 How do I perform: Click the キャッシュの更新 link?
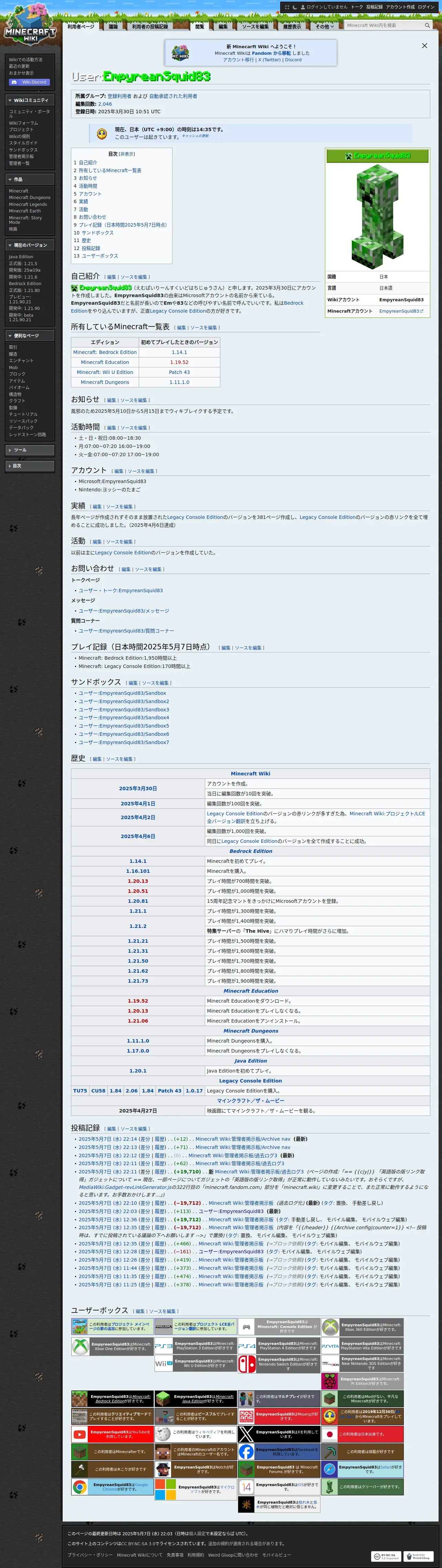195,136
